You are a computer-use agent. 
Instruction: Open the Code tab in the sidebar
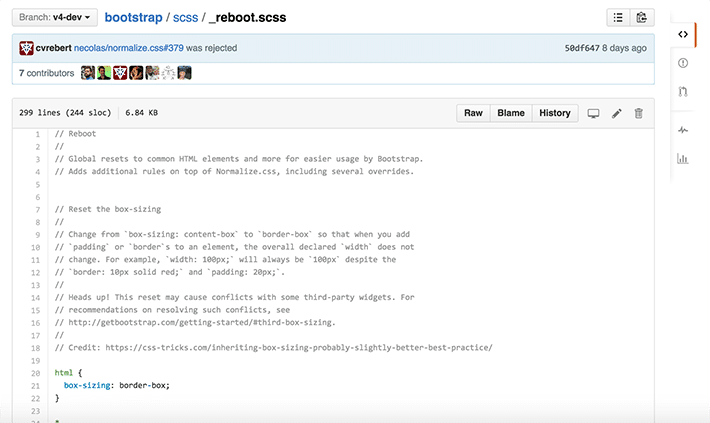(683, 34)
